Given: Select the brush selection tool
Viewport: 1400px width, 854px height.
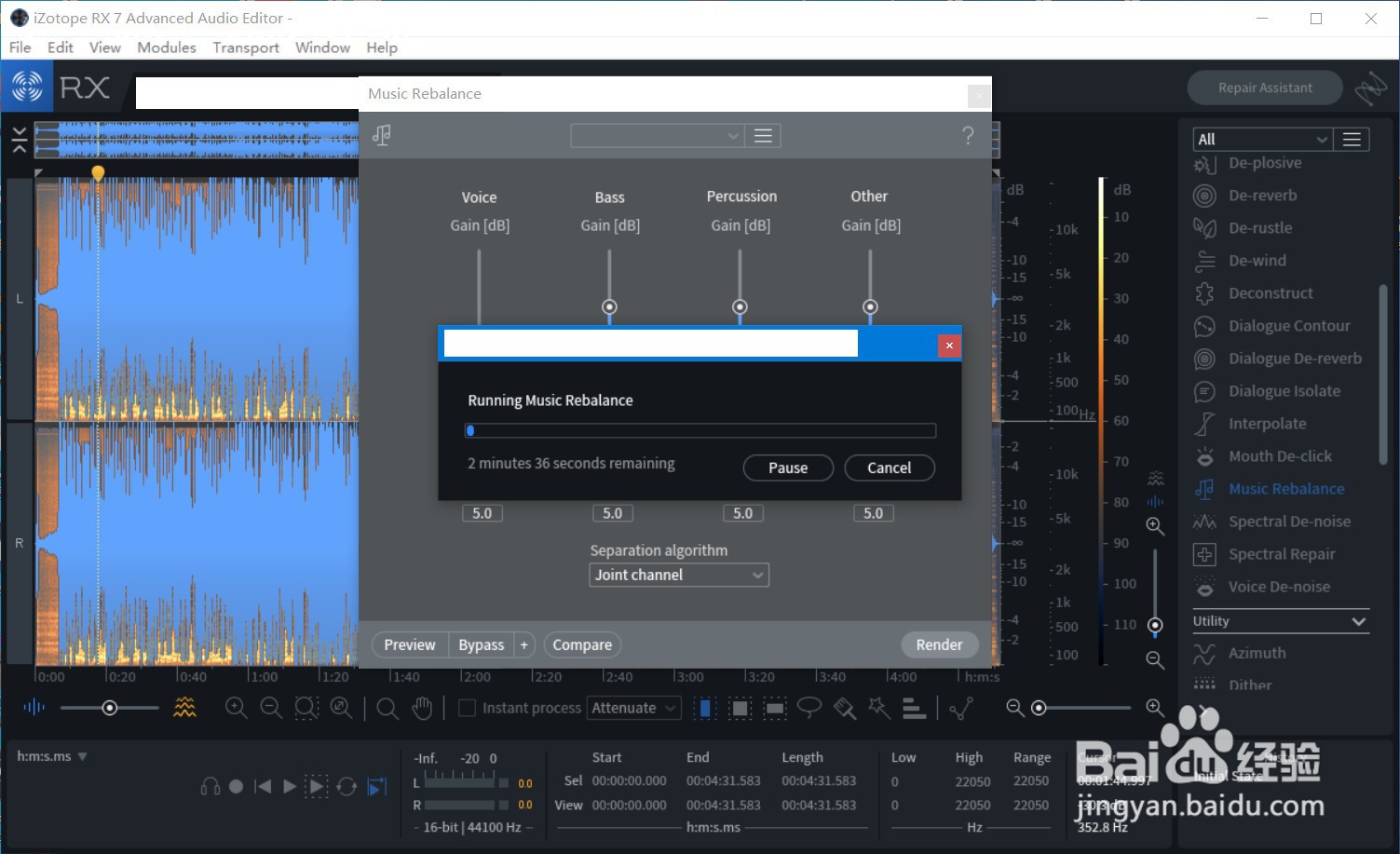Looking at the screenshot, I should (845, 708).
